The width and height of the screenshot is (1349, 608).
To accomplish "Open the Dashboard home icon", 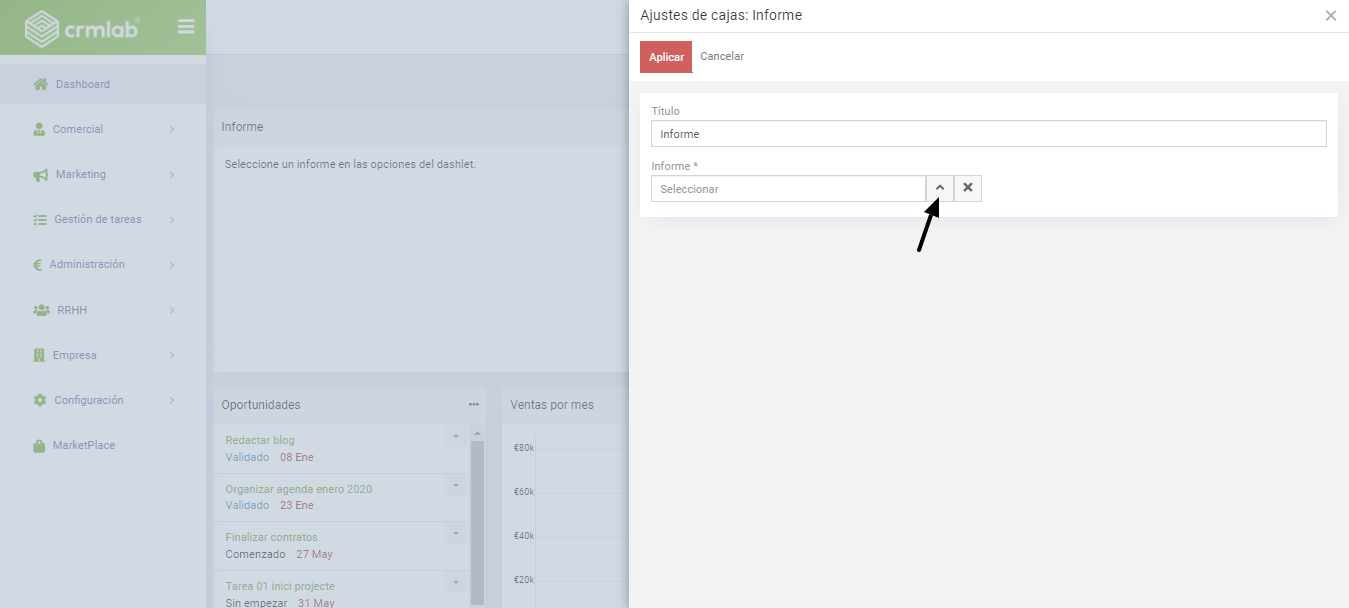I will [41, 85].
